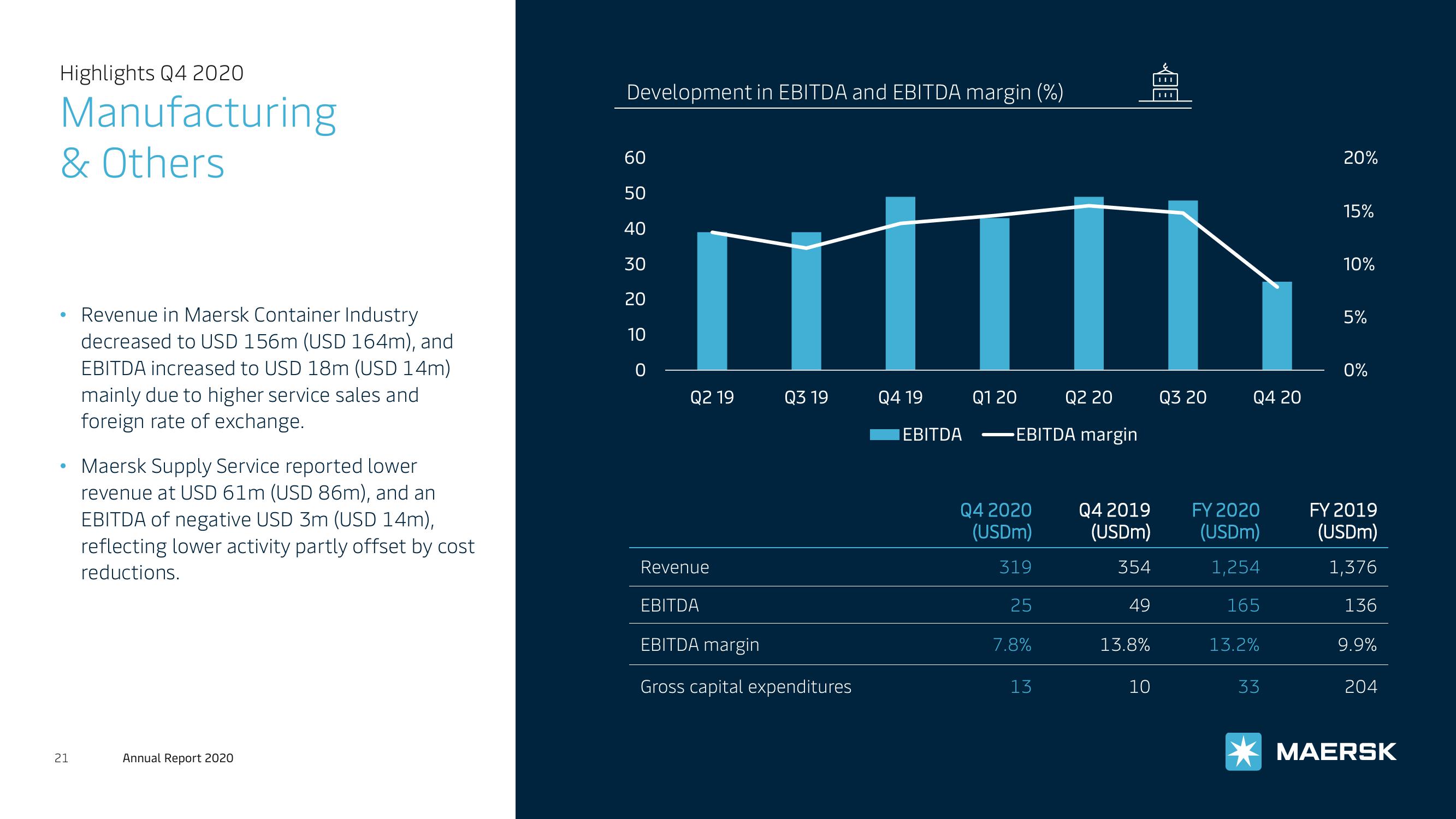
Task: Click the page number 21
Action: pyautogui.click(x=61, y=758)
